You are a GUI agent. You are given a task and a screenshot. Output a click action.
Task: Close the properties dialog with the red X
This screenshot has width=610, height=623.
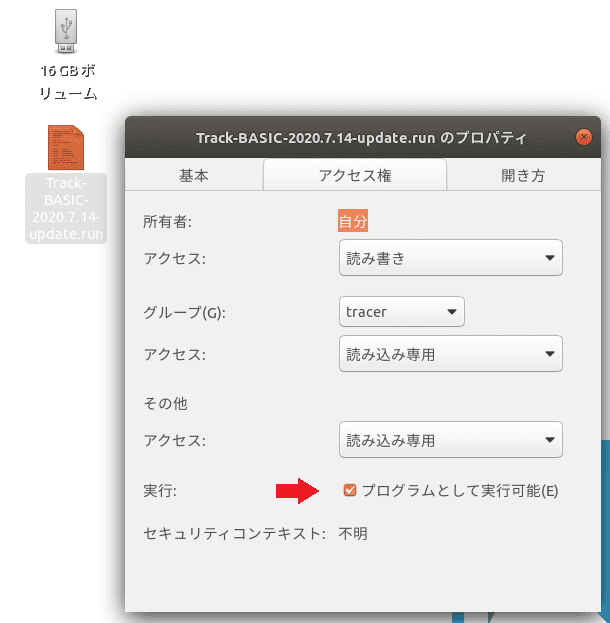click(x=583, y=137)
